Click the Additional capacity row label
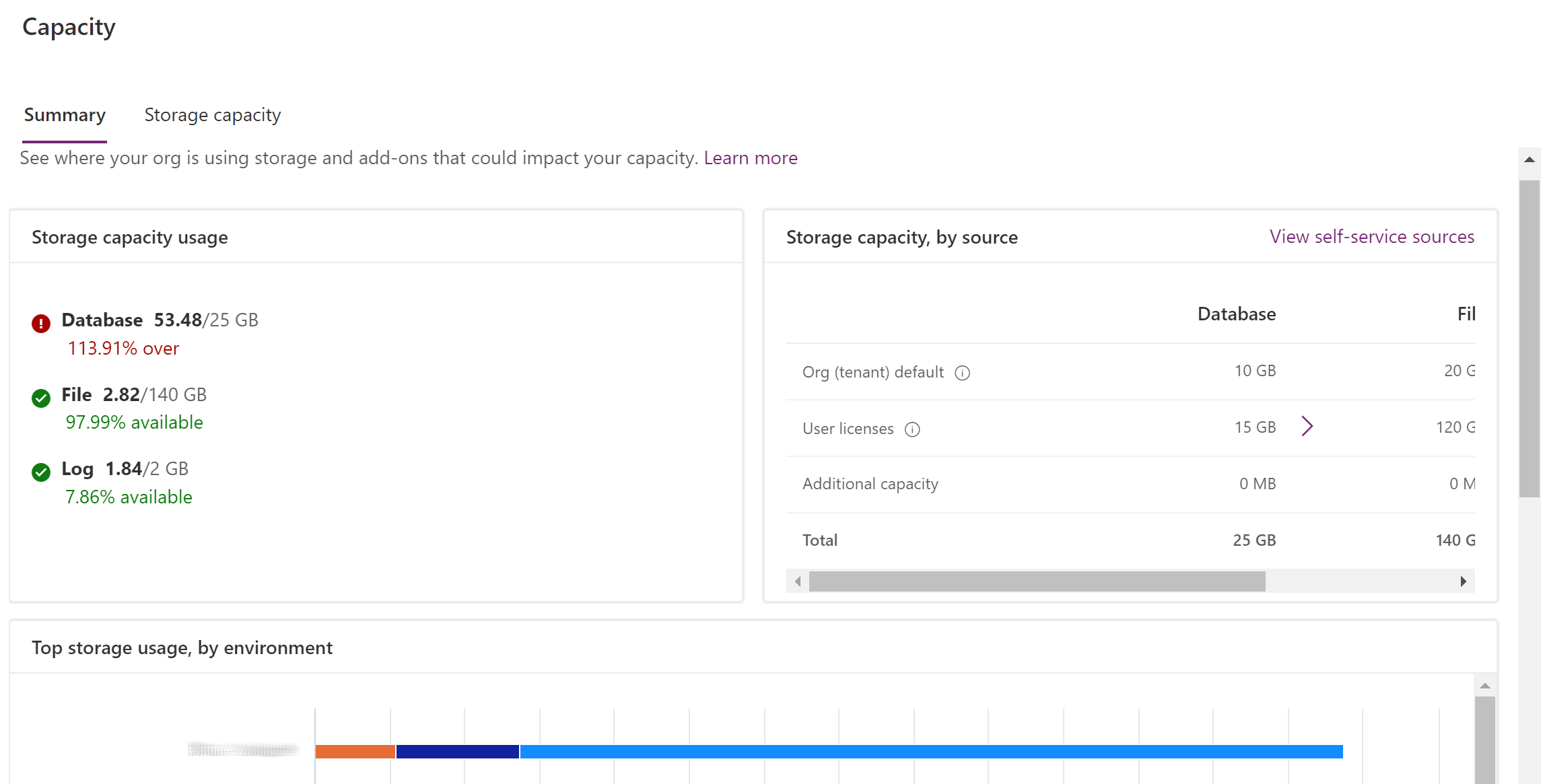 [870, 485]
